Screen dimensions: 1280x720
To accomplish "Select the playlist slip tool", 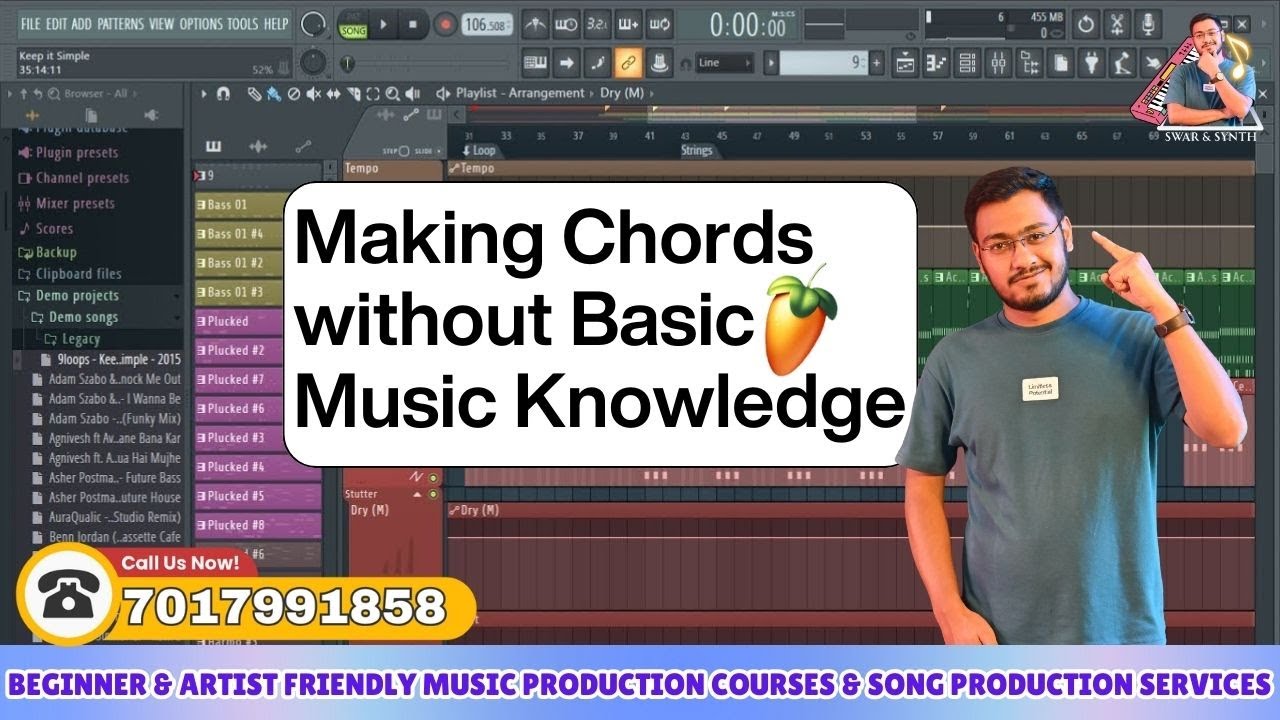I will click(334, 93).
